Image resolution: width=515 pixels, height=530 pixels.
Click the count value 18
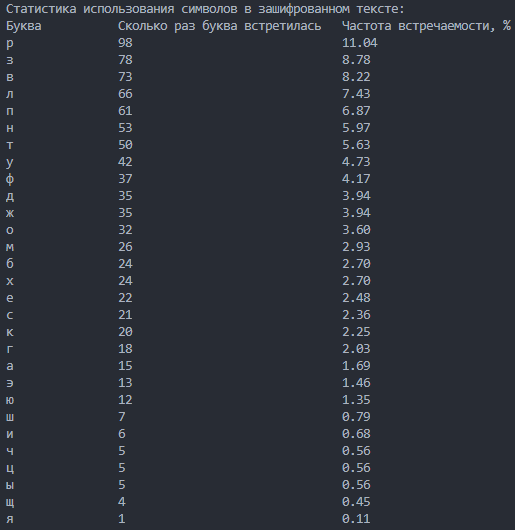point(125,349)
